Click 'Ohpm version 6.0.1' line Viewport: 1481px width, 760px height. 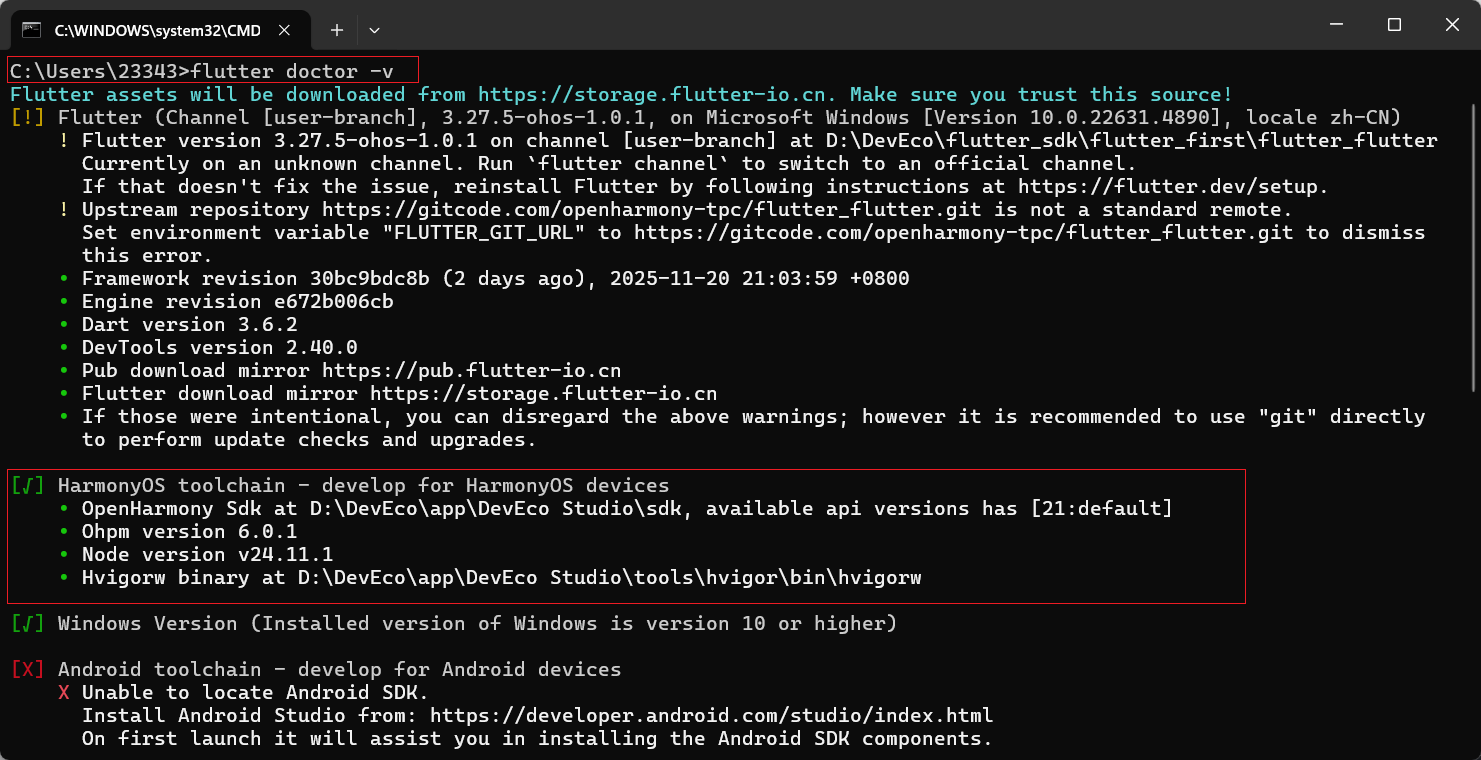pos(190,531)
